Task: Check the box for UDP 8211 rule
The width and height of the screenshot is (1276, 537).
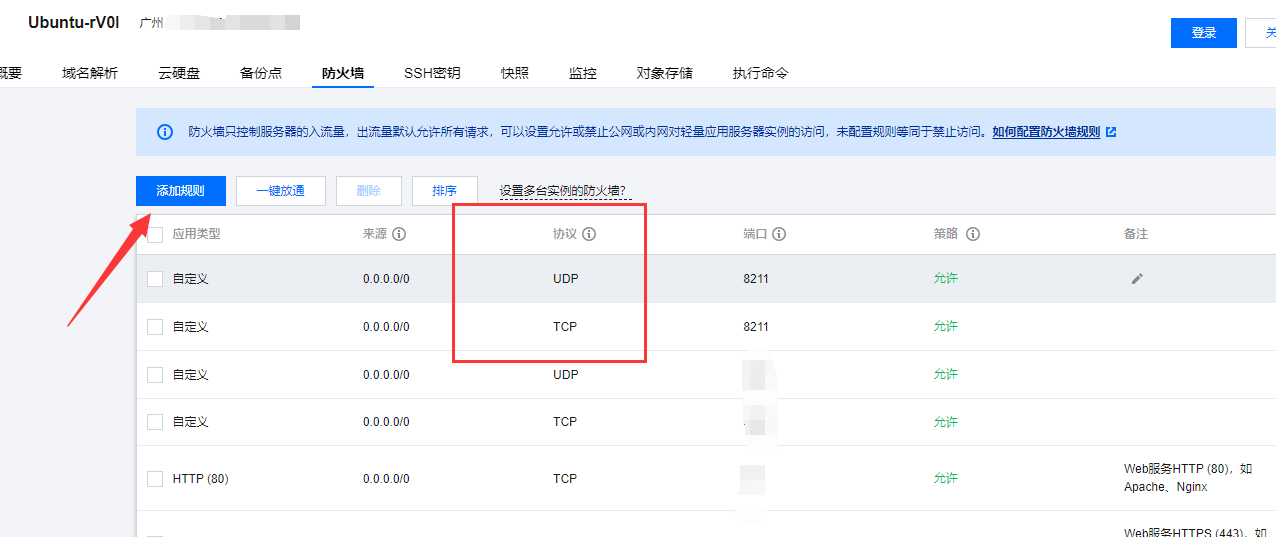Action: (155, 279)
